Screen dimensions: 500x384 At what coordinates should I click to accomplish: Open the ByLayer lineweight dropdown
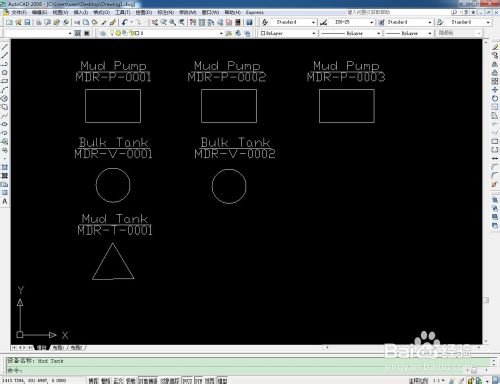tap(429, 33)
